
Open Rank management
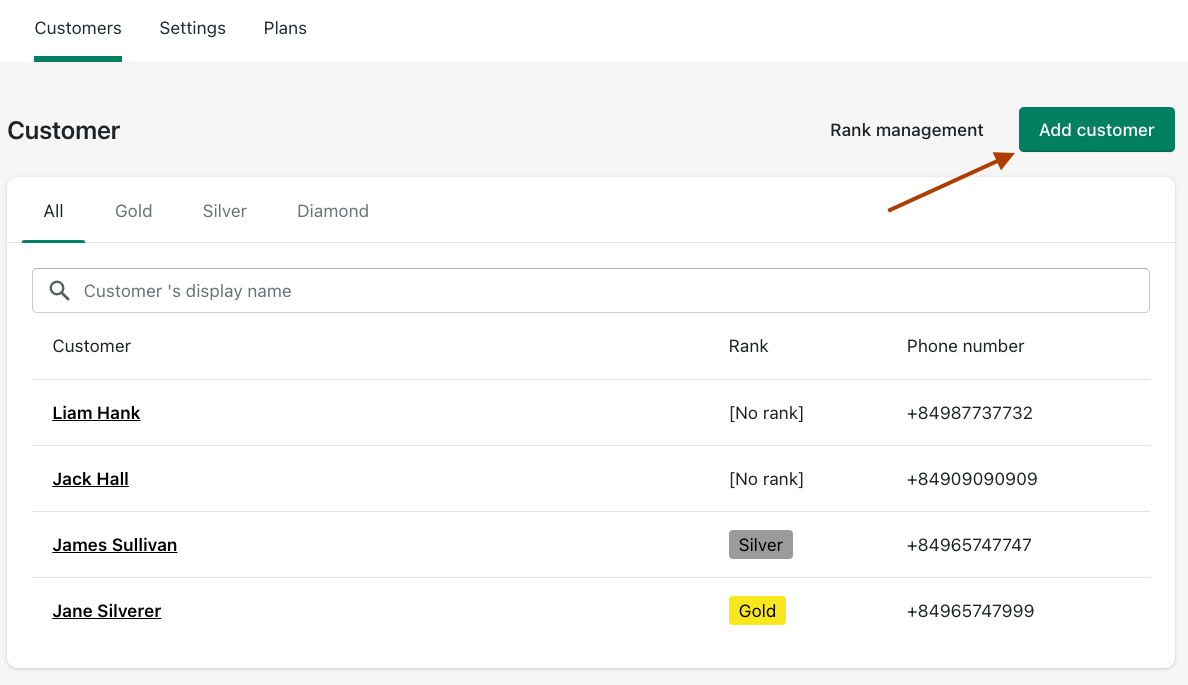point(906,130)
